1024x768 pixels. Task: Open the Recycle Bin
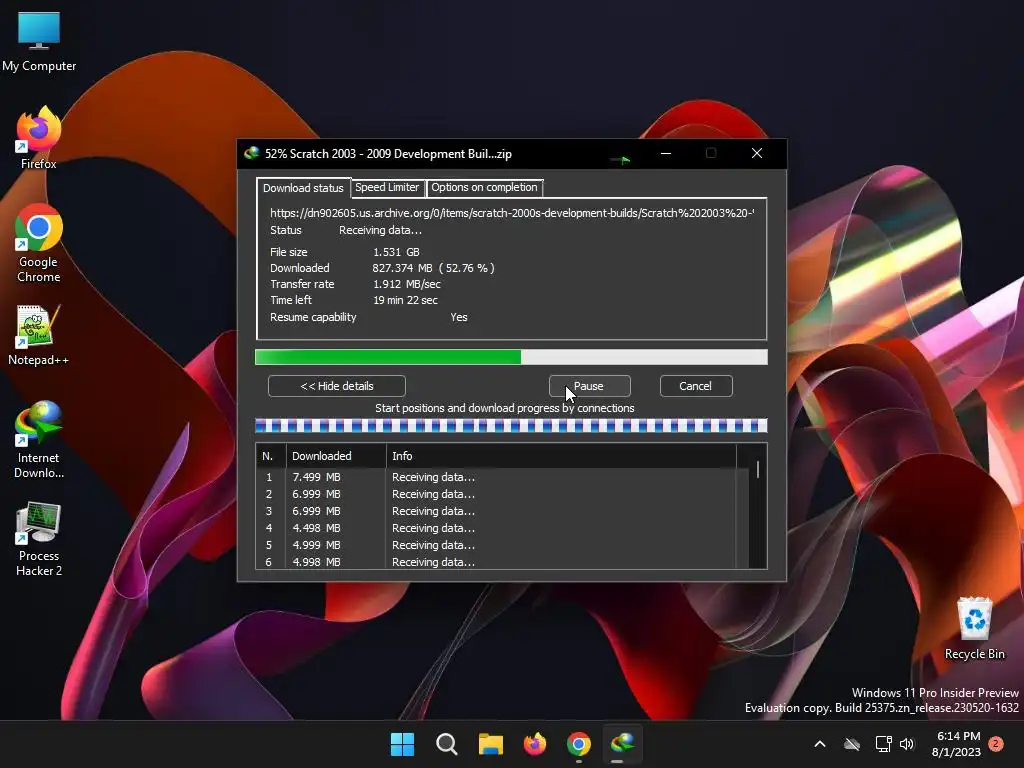pos(974,628)
